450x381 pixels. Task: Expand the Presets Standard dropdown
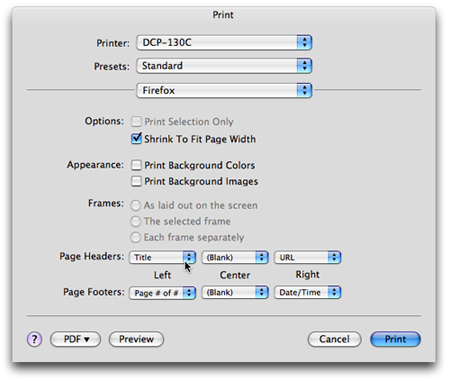(224, 66)
